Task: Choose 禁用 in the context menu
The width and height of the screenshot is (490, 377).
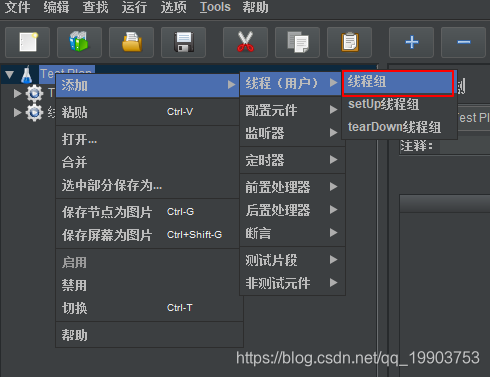Action: tap(147, 285)
